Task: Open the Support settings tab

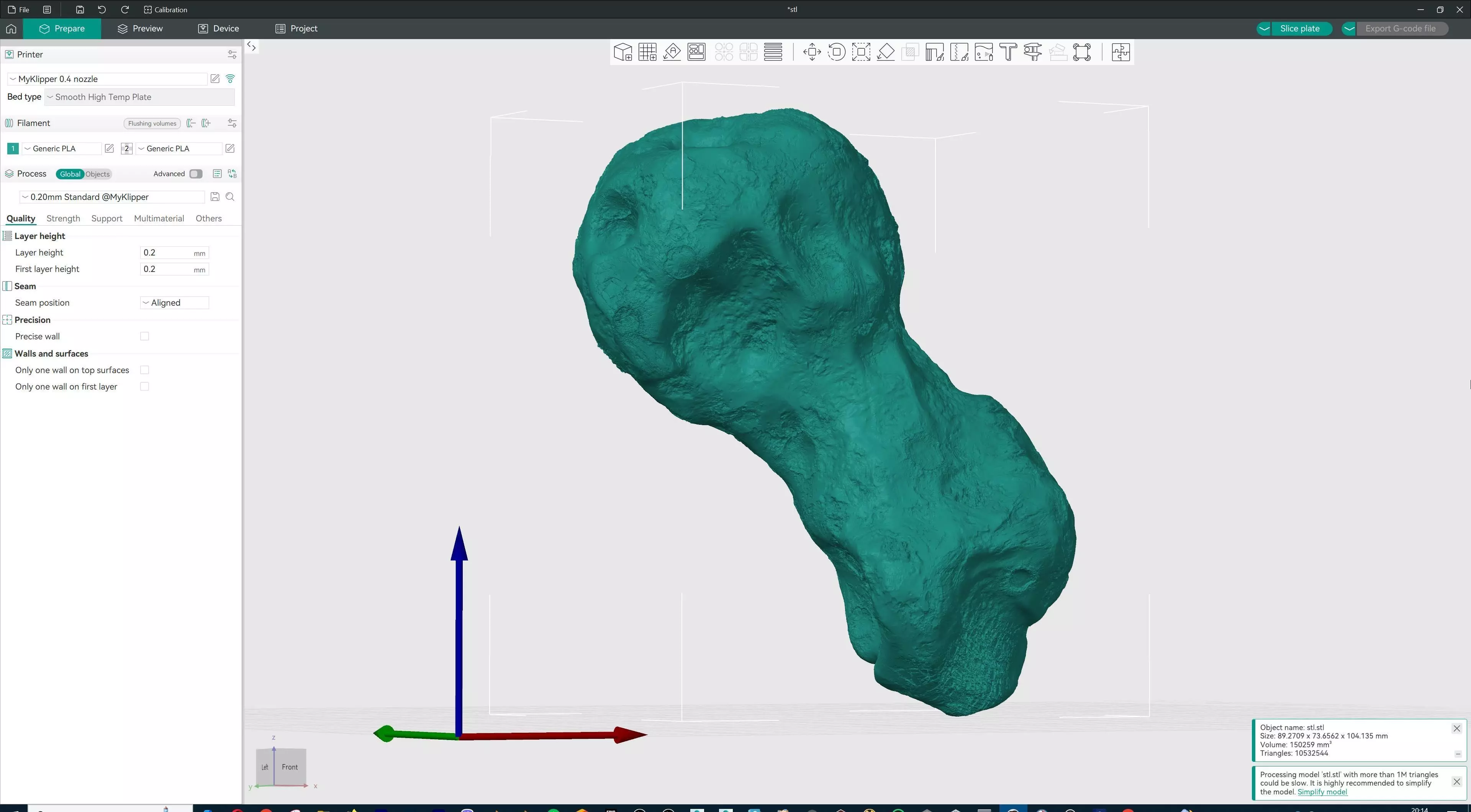Action: (x=107, y=219)
